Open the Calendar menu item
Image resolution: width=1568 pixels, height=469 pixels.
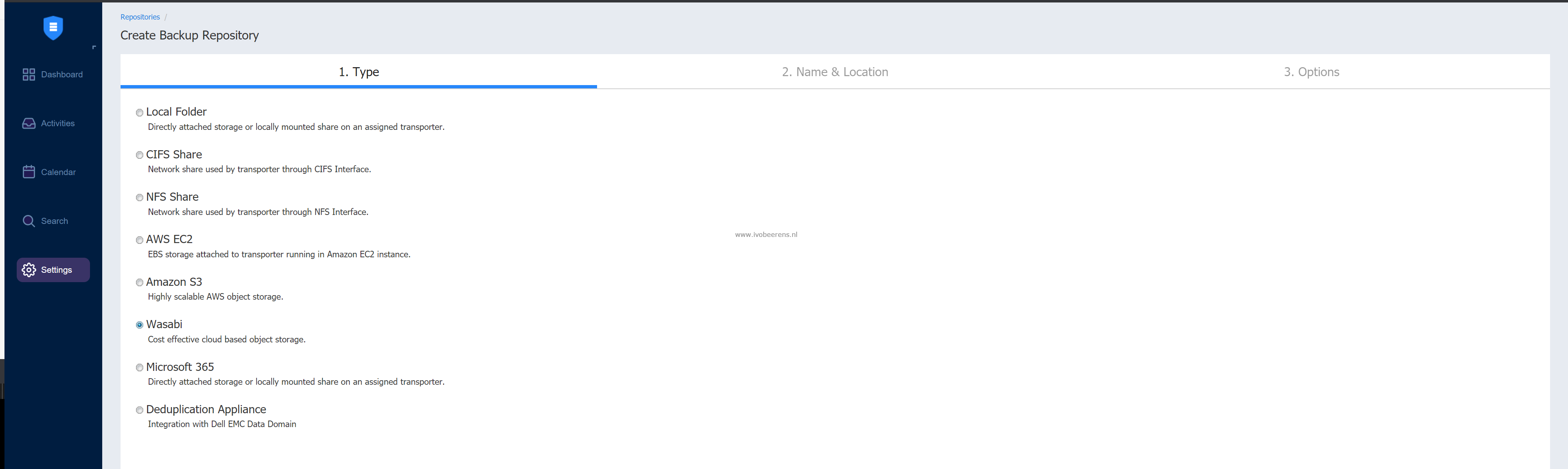point(53,172)
